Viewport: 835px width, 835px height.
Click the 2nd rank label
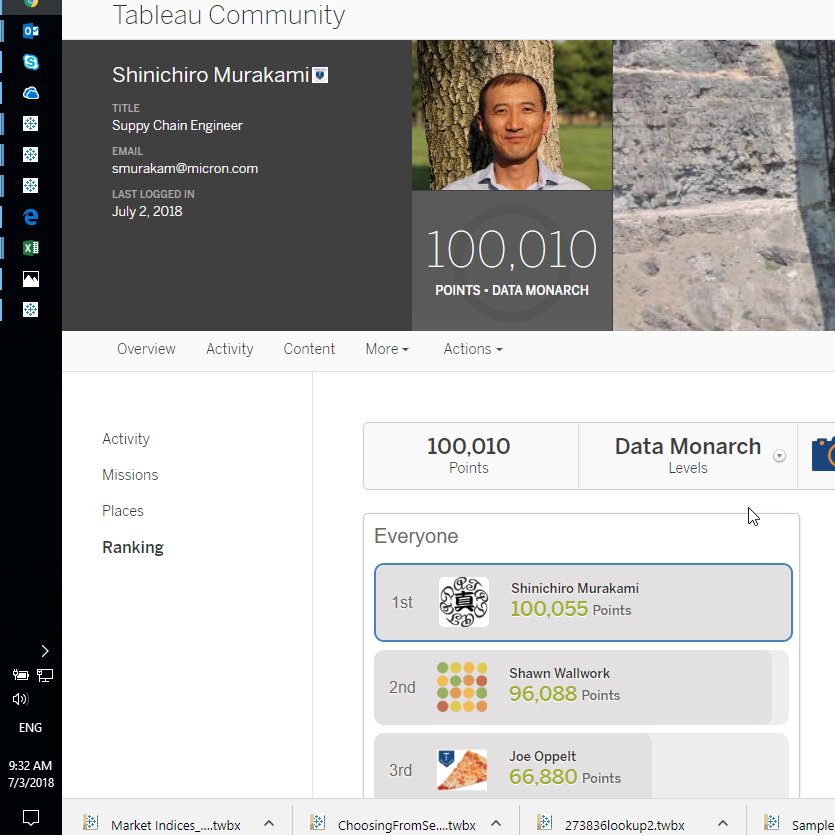coord(402,687)
